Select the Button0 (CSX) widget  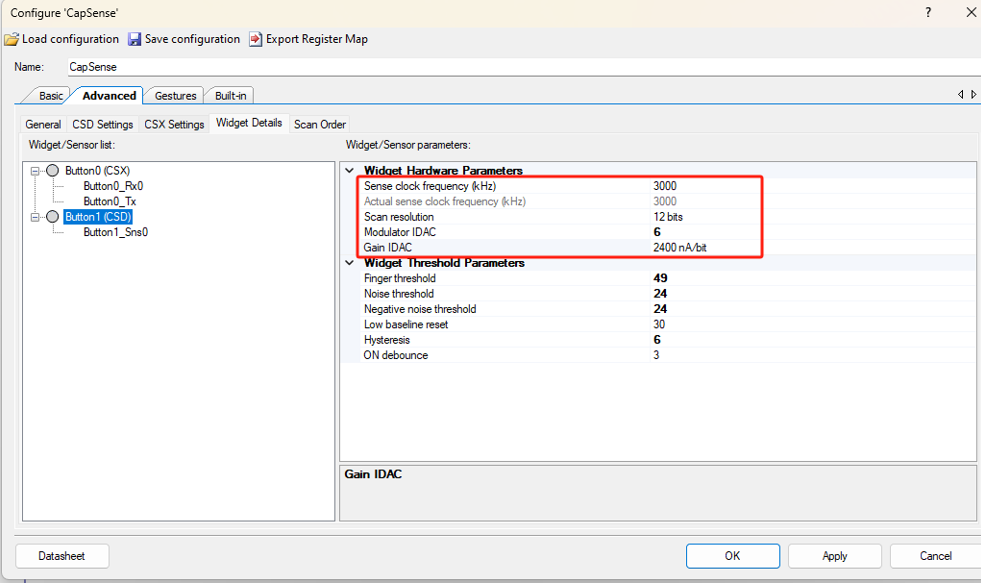98,171
